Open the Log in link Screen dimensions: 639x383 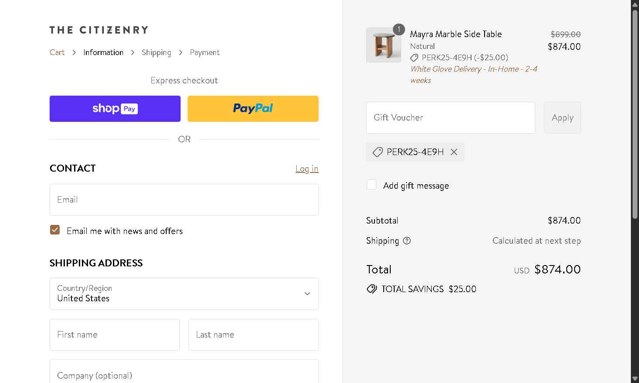click(x=307, y=169)
